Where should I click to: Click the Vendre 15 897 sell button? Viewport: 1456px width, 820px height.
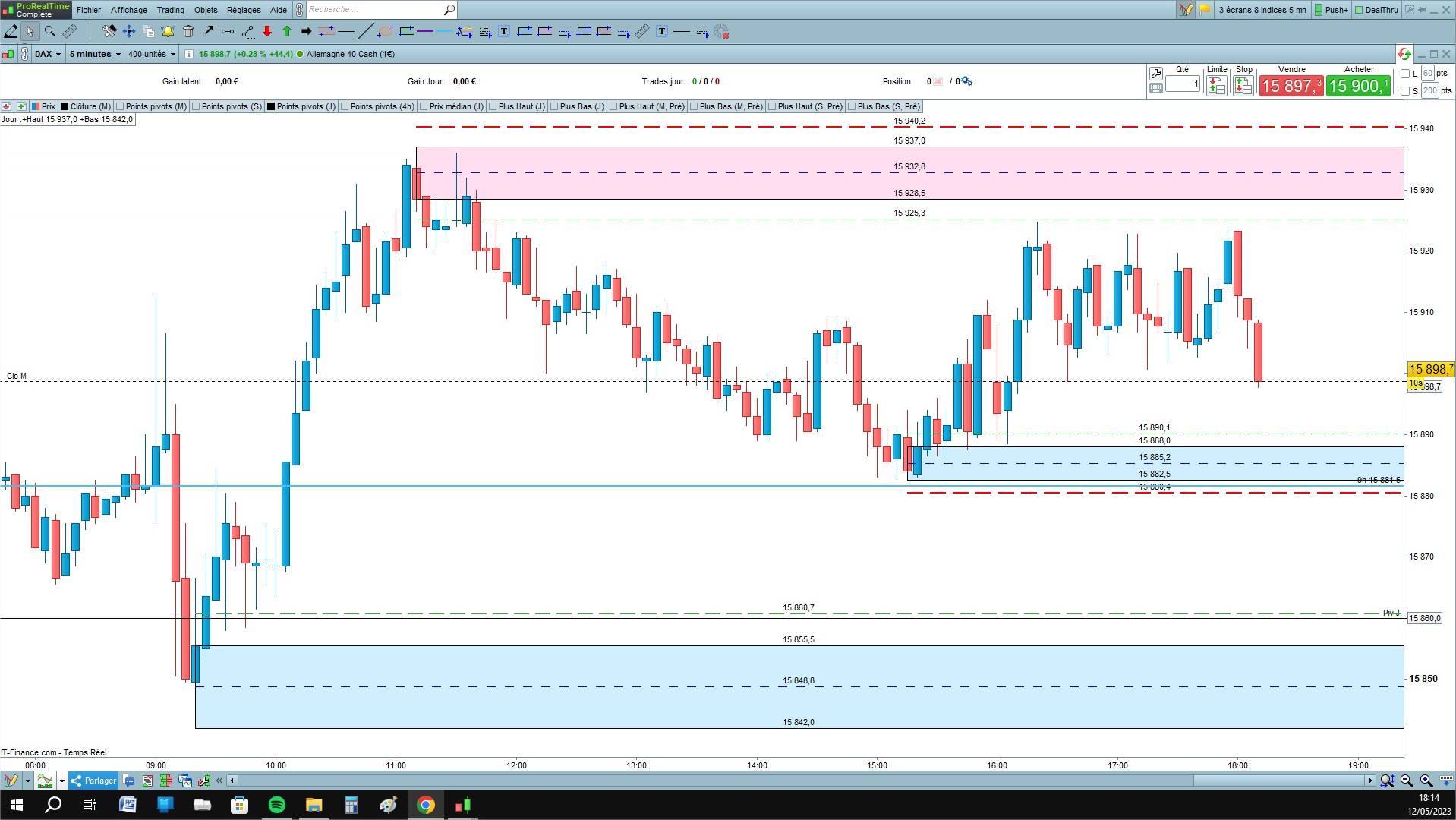(x=1291, y=86)
